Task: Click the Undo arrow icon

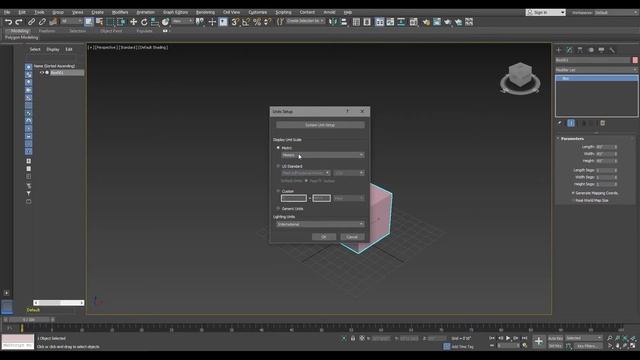Action: [8, 22]
